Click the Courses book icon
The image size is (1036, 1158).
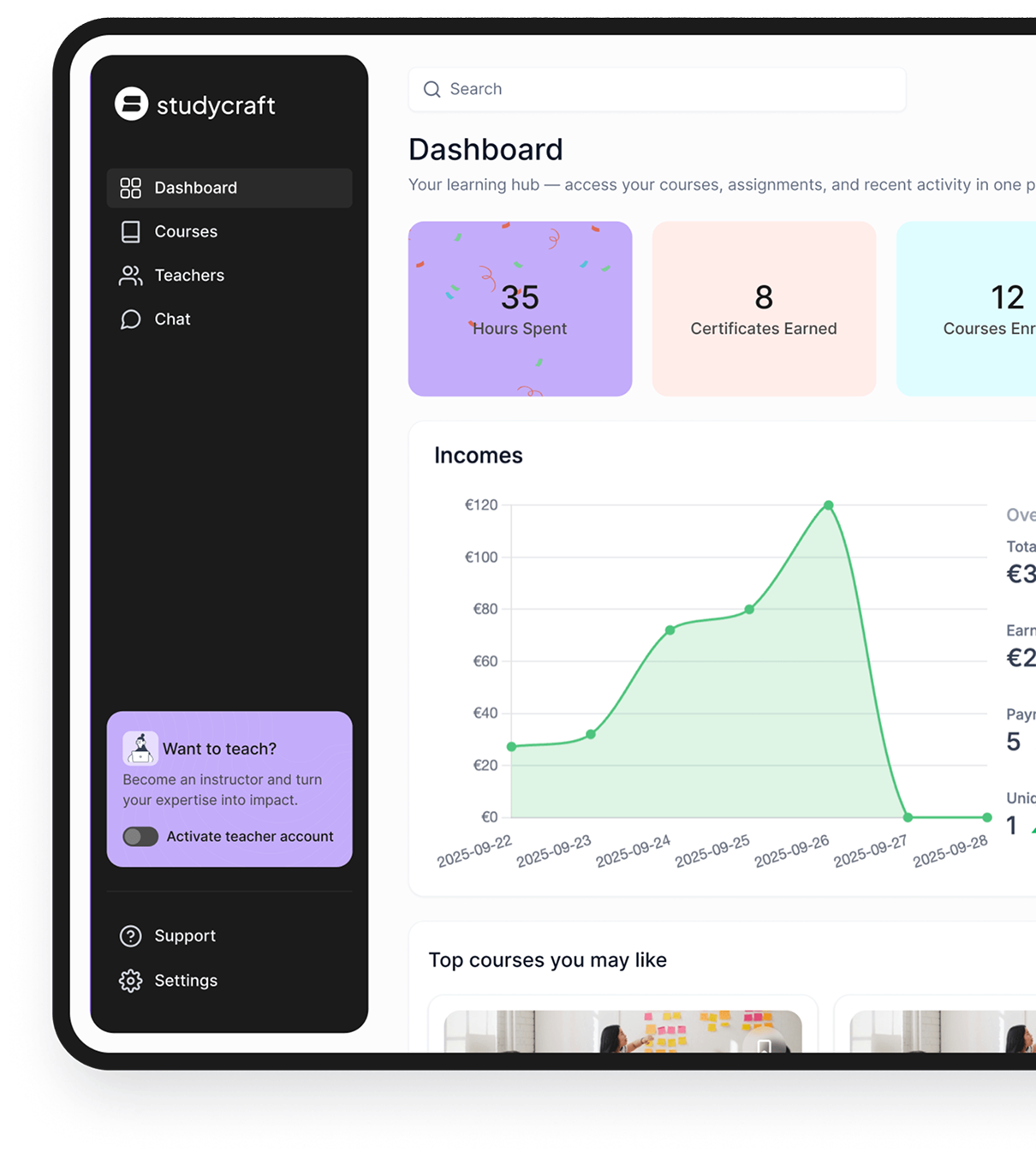(x=130, y=232)
